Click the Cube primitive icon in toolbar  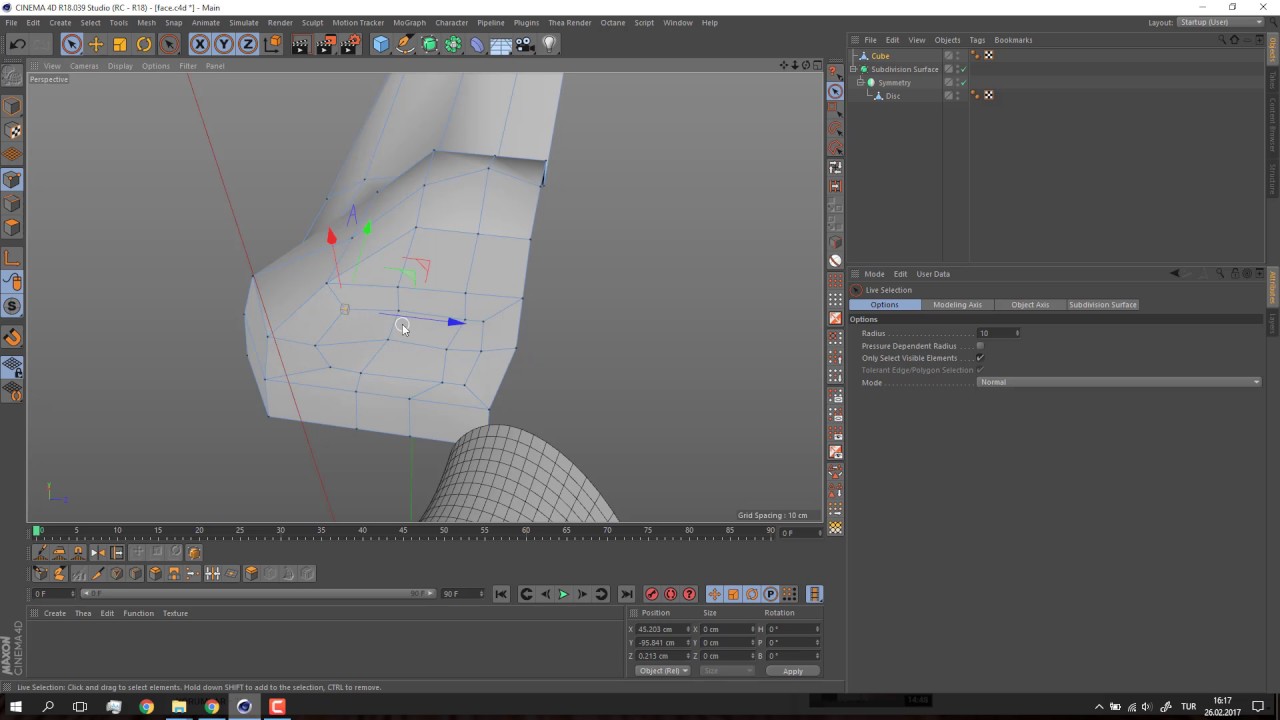pyautogui.click(x=381, y=44)
